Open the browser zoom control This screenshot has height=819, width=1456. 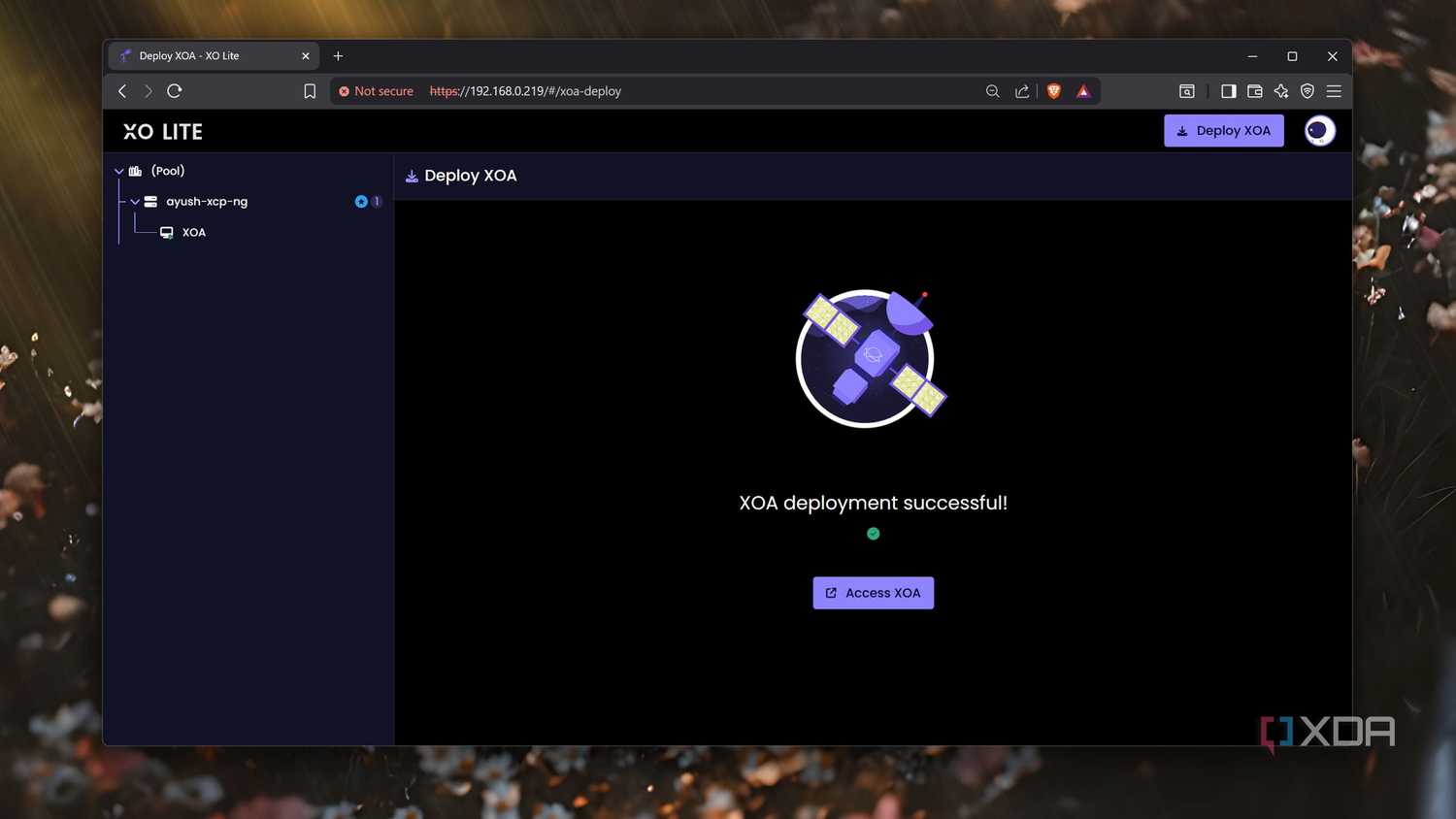coord(992,91)
